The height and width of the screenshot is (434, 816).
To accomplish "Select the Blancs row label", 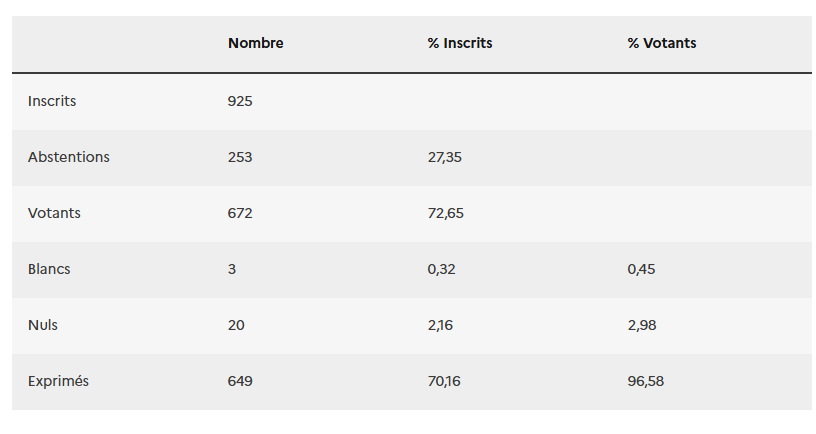I will pyautogui.click(x=50, y=269).
